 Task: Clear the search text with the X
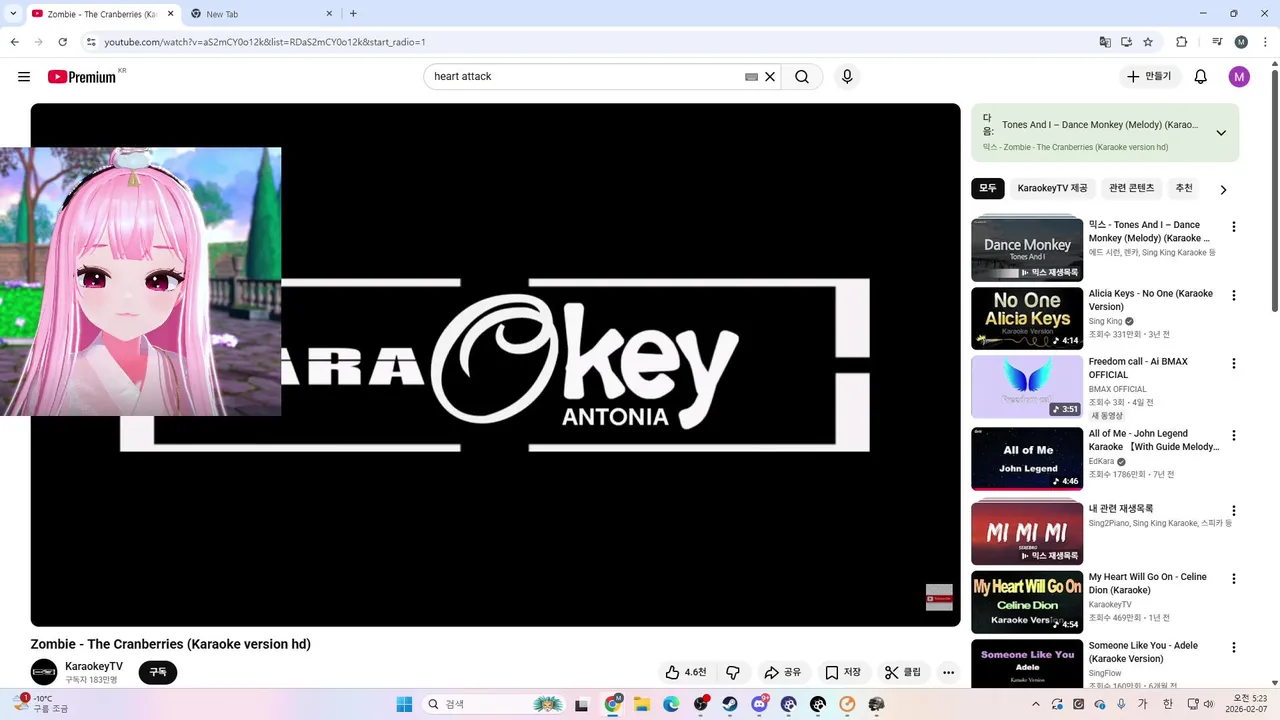770,77
